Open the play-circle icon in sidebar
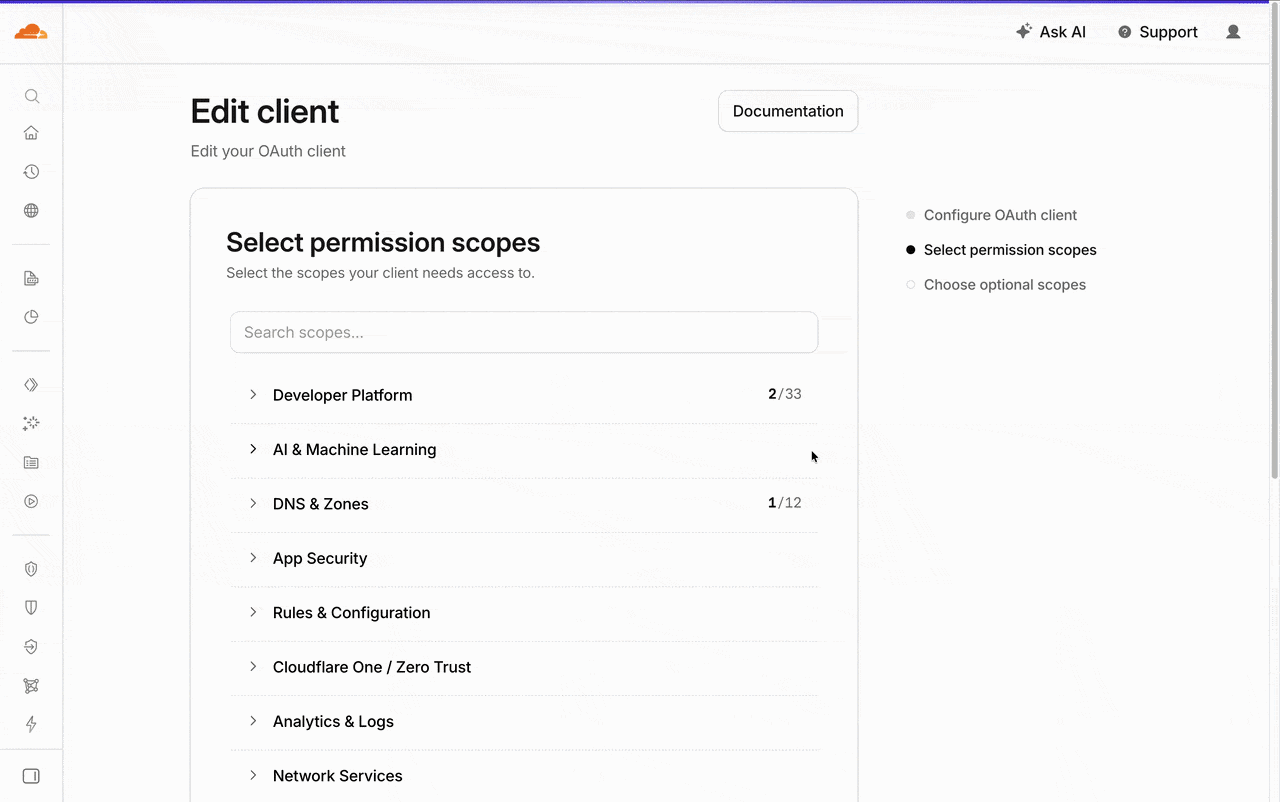The image size is (1280, 802). (x=31, y=501)
